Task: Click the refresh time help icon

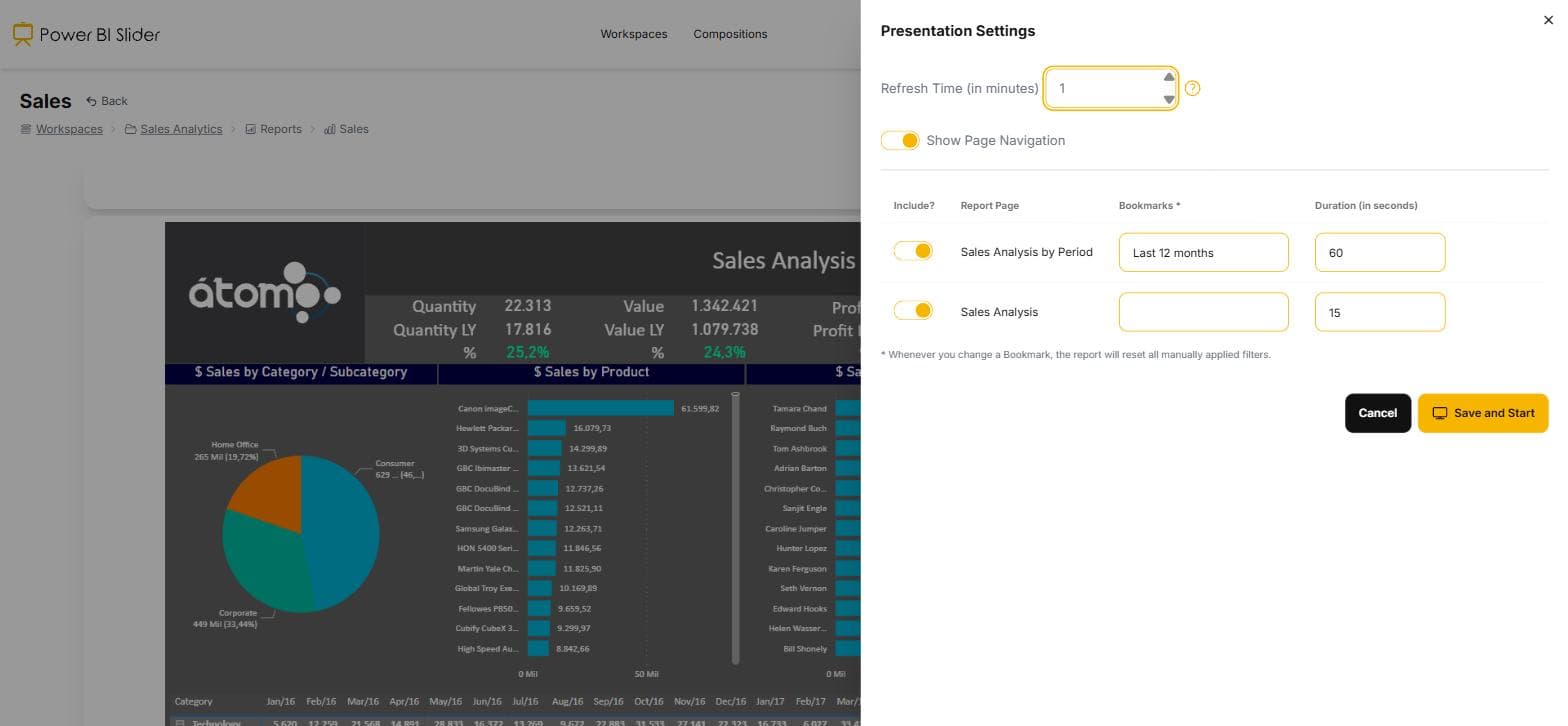Action: [1192, 88]
